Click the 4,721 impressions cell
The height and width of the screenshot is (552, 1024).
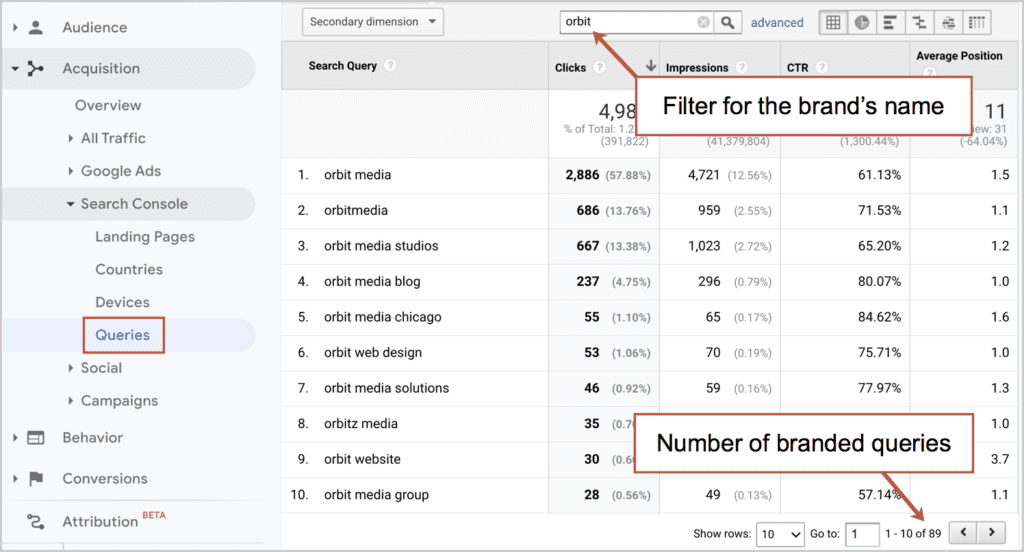click(703, 175)
